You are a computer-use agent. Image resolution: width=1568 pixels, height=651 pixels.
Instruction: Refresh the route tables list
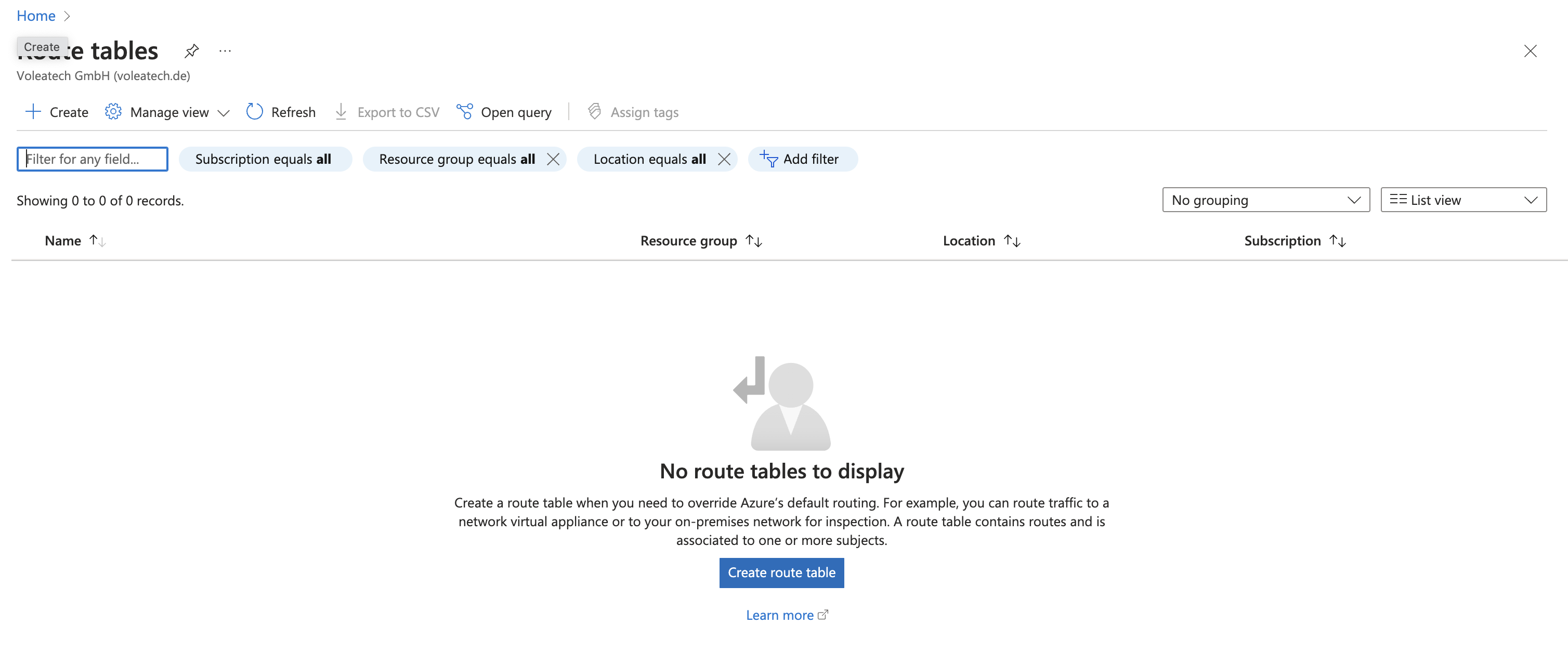(293, 112)
